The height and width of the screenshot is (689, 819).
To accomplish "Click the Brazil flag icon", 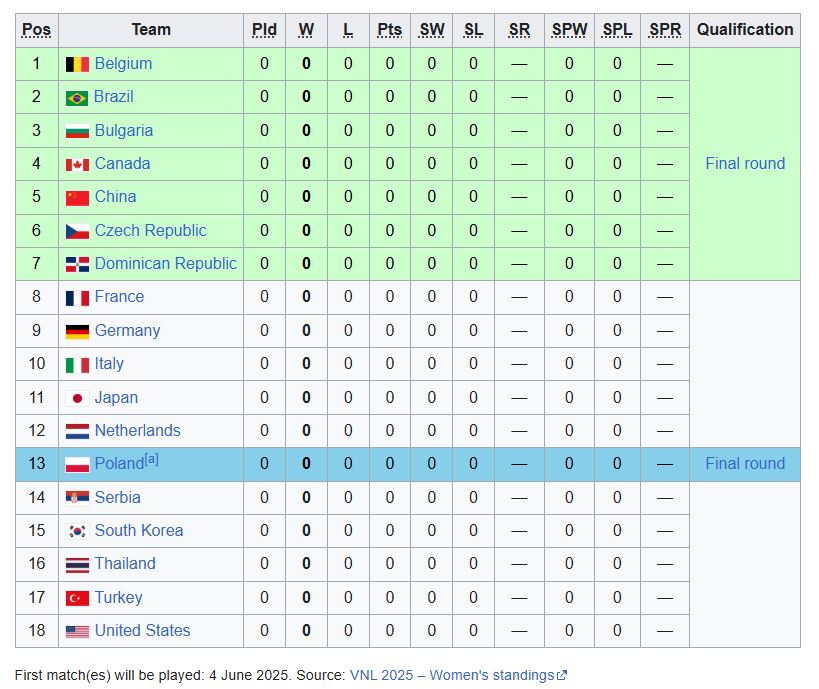I will [77, 98].
